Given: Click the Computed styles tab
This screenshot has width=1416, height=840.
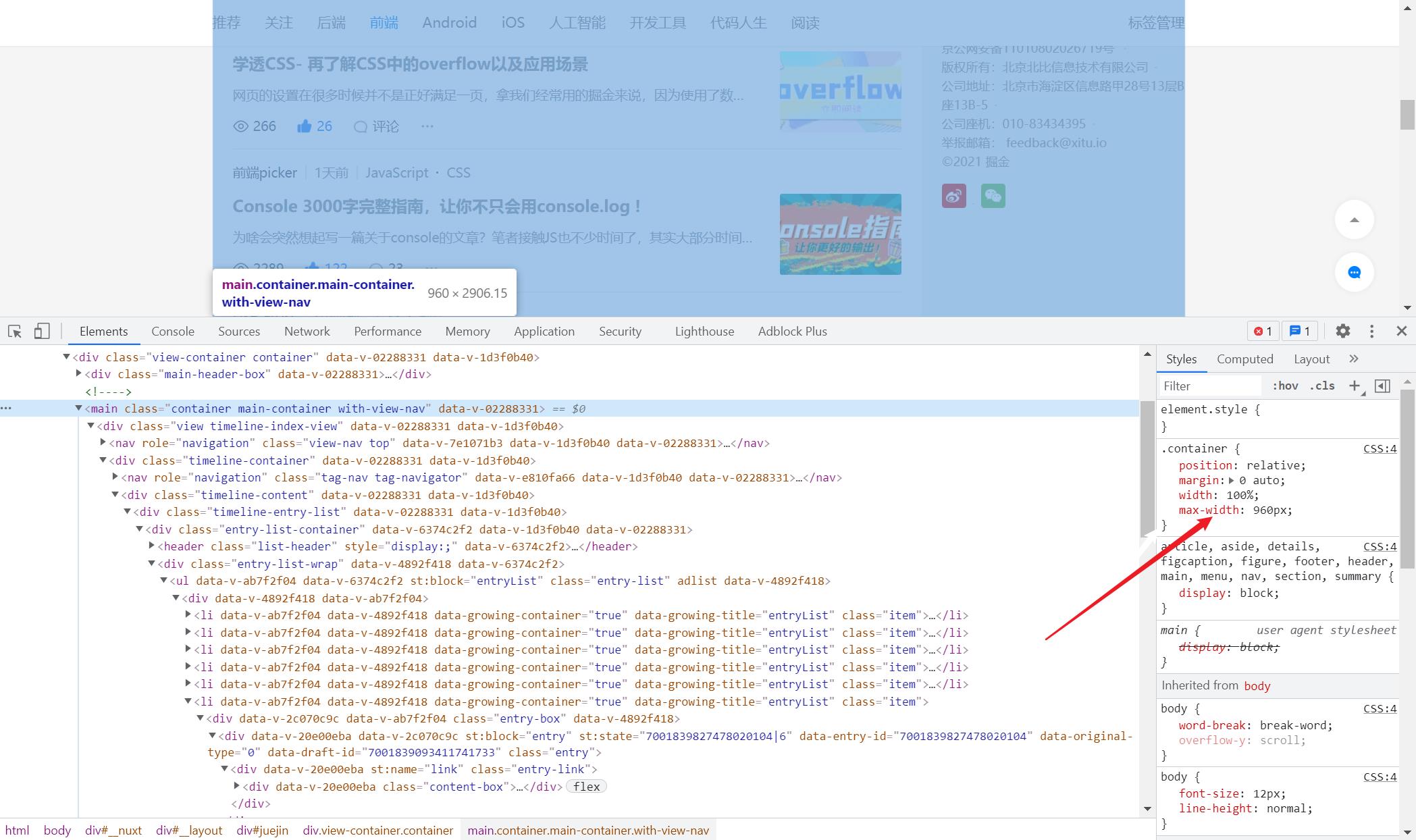Looking at the screenshot, I should 1245,359.
